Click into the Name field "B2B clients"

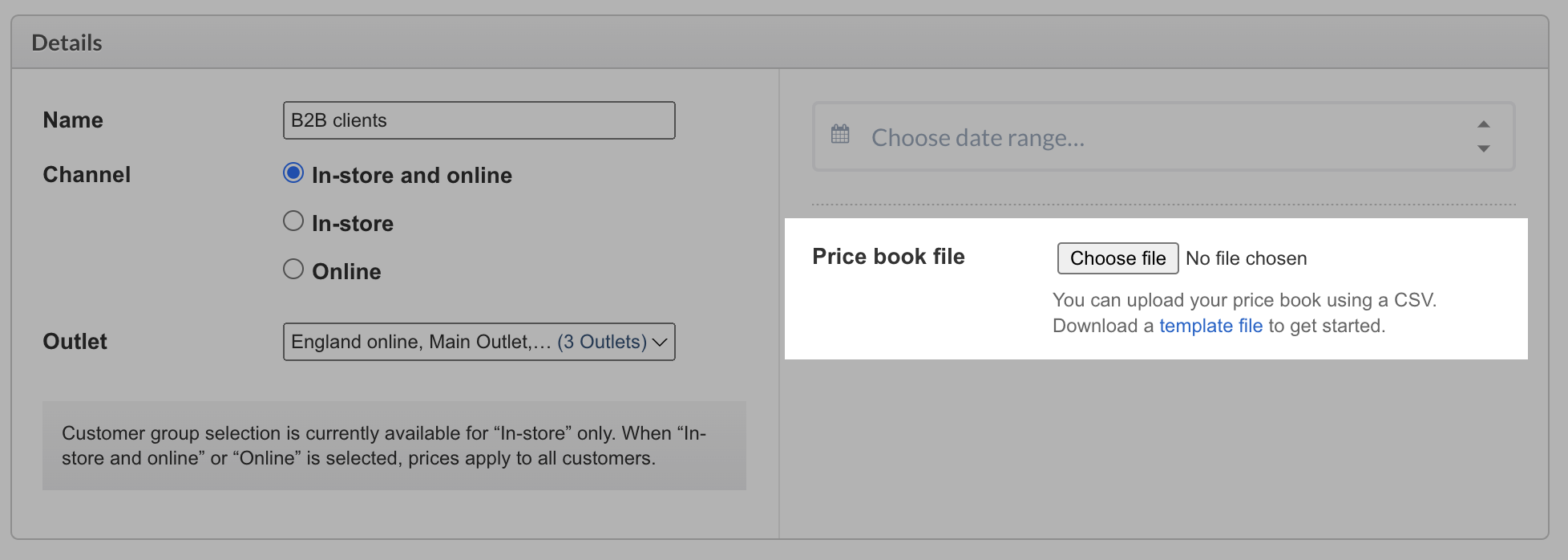click(x=479, y=120)
